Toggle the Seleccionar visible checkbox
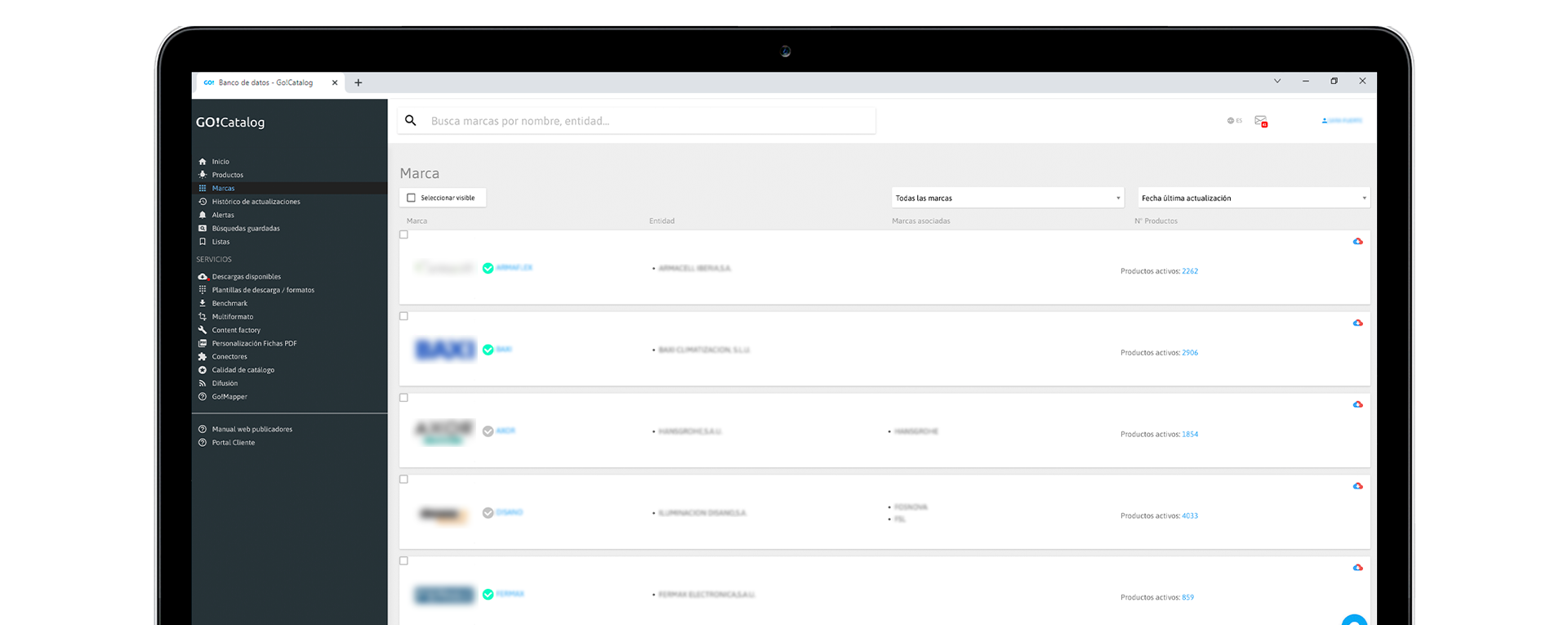The height and width of the screenshot is (625, 1568). point(411,198)
